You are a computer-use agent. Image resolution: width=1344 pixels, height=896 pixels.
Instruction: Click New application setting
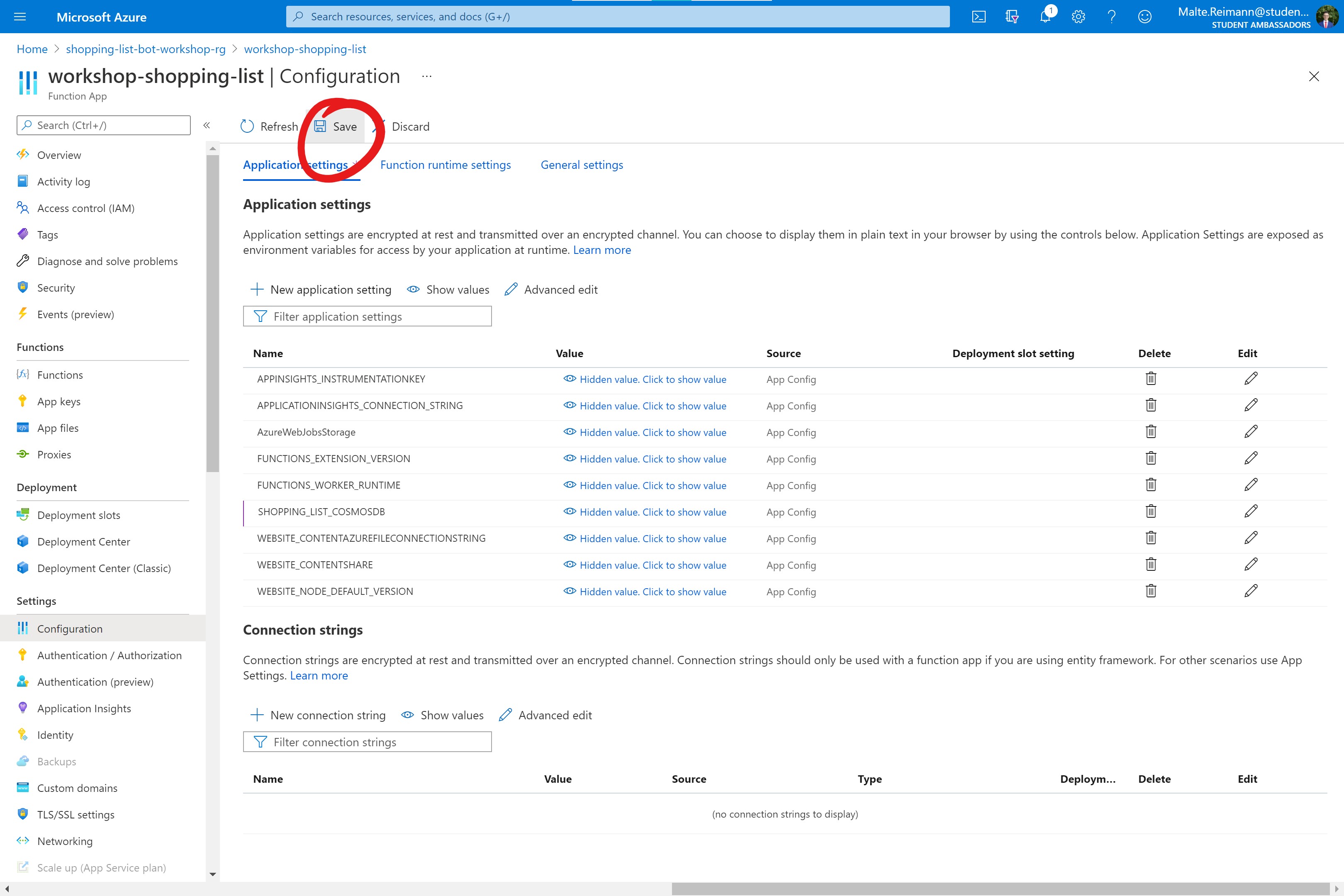[321, 290]
